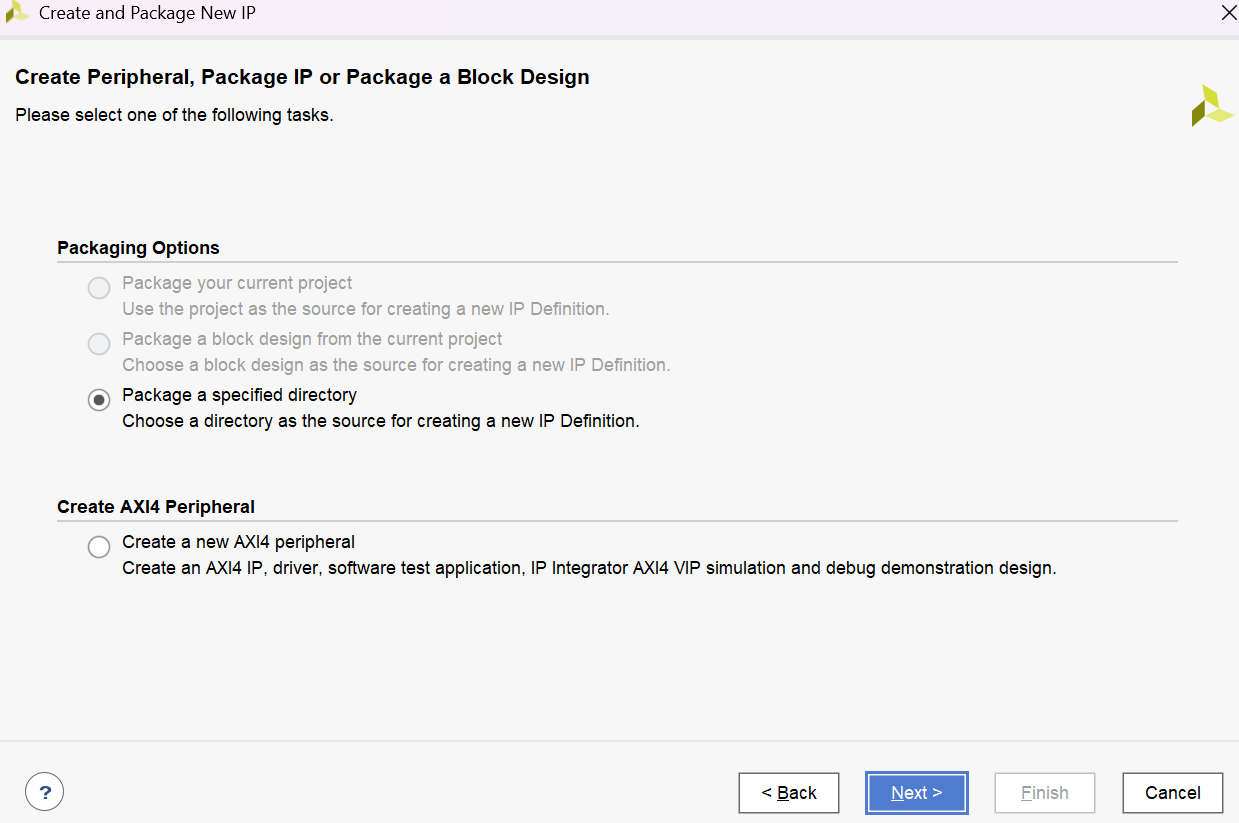Image resolution: width=1239 pixels, height=823 pixels.
Task: Click the 'Package a specified directory' label text
Action: point(239,395)
